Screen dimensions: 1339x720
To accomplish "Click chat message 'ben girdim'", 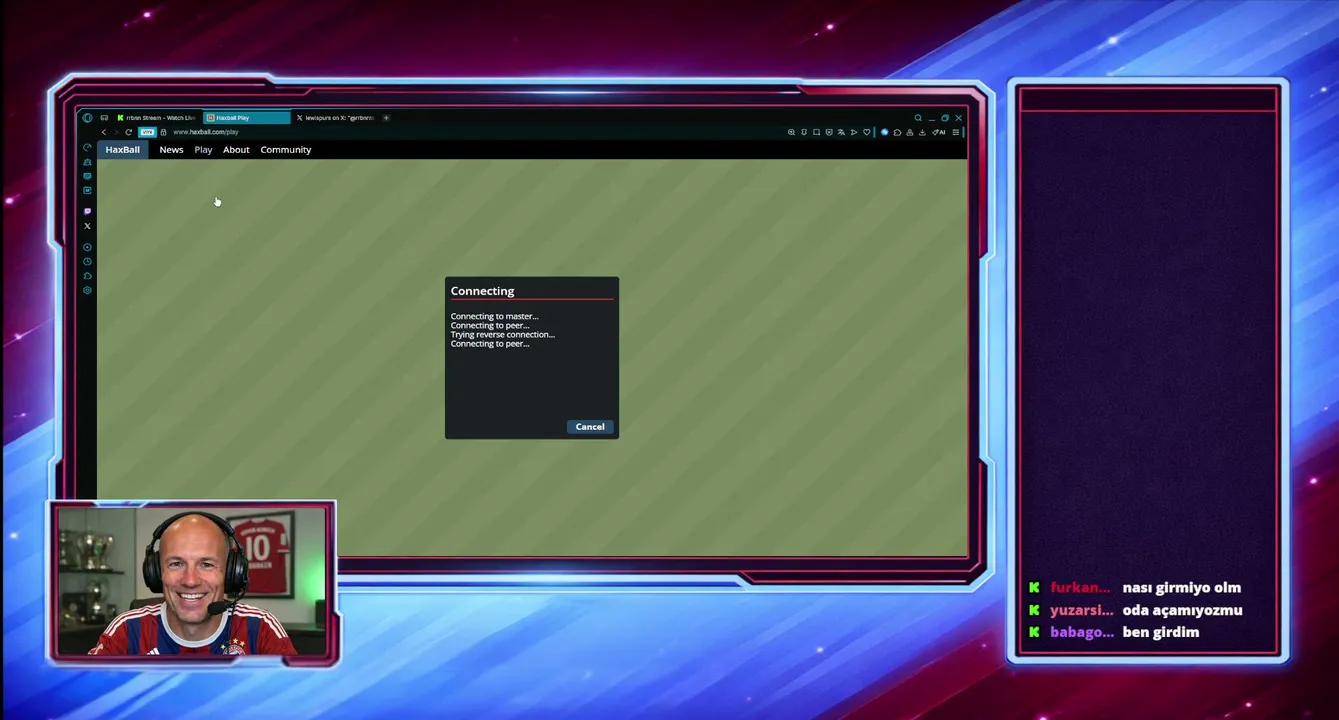I will click(1160, 632).
